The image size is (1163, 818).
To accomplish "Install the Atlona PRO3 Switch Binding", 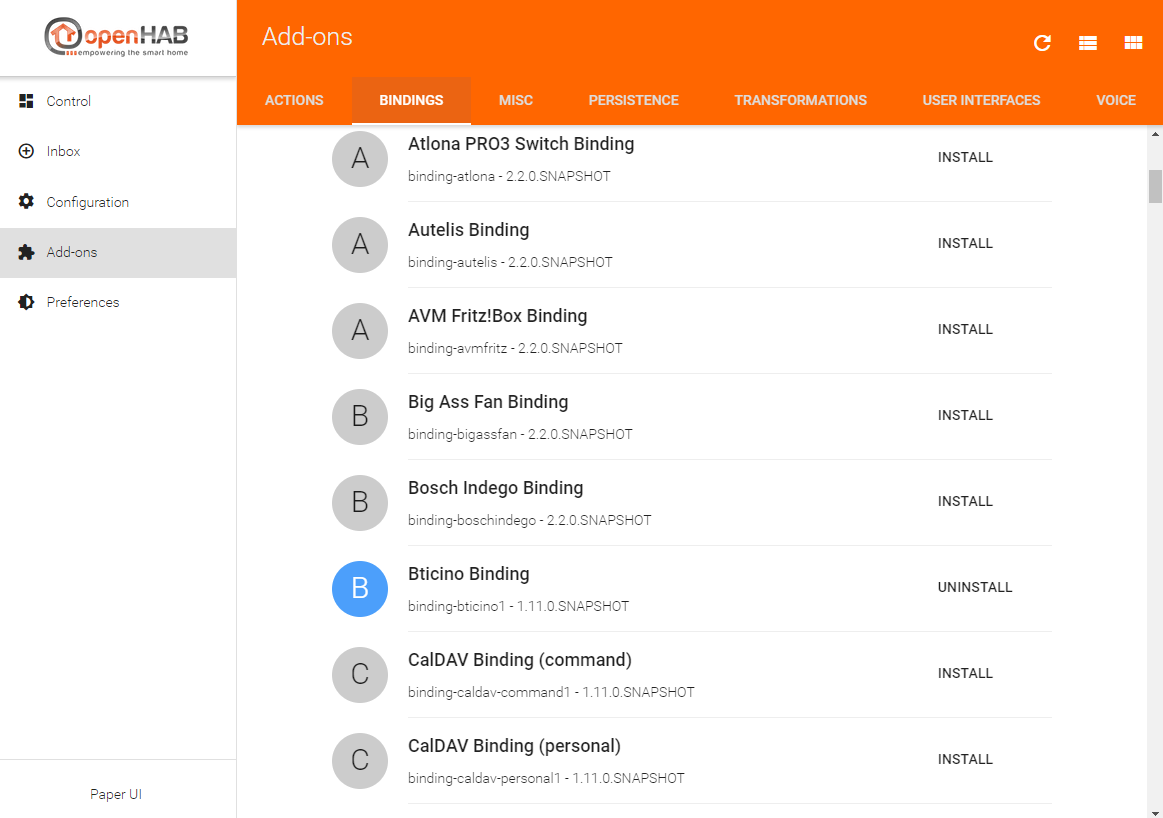I will coord(965,157).
